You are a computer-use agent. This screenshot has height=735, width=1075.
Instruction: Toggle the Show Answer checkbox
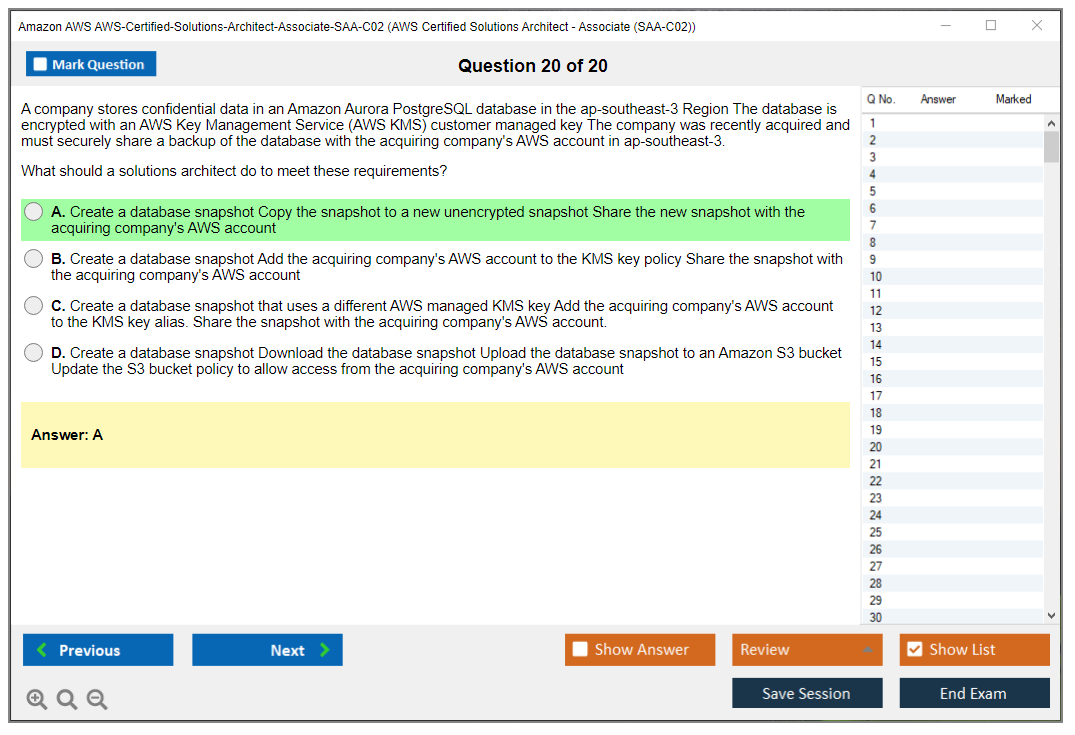pyautogui.click(x=580, y=650)
